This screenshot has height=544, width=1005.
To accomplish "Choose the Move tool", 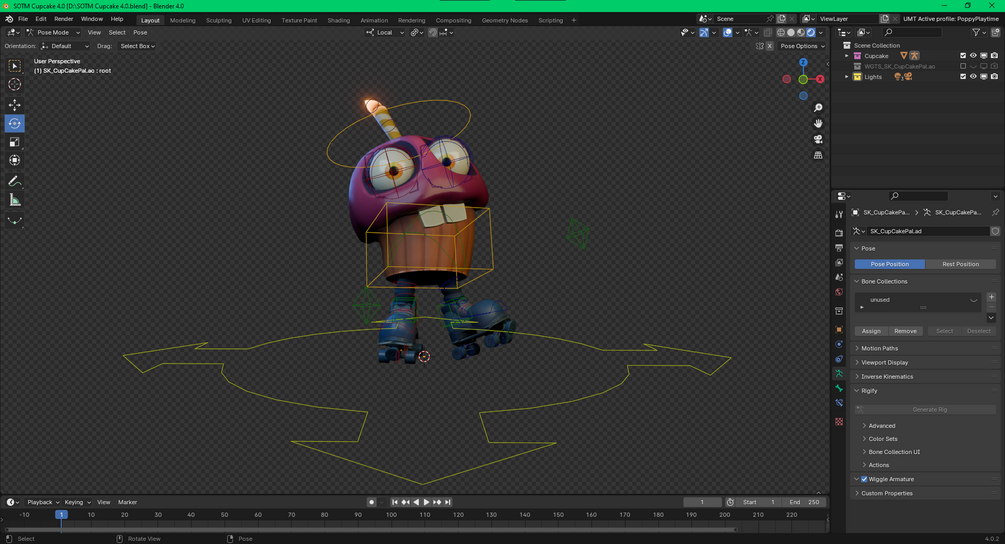I will [14, 104].
